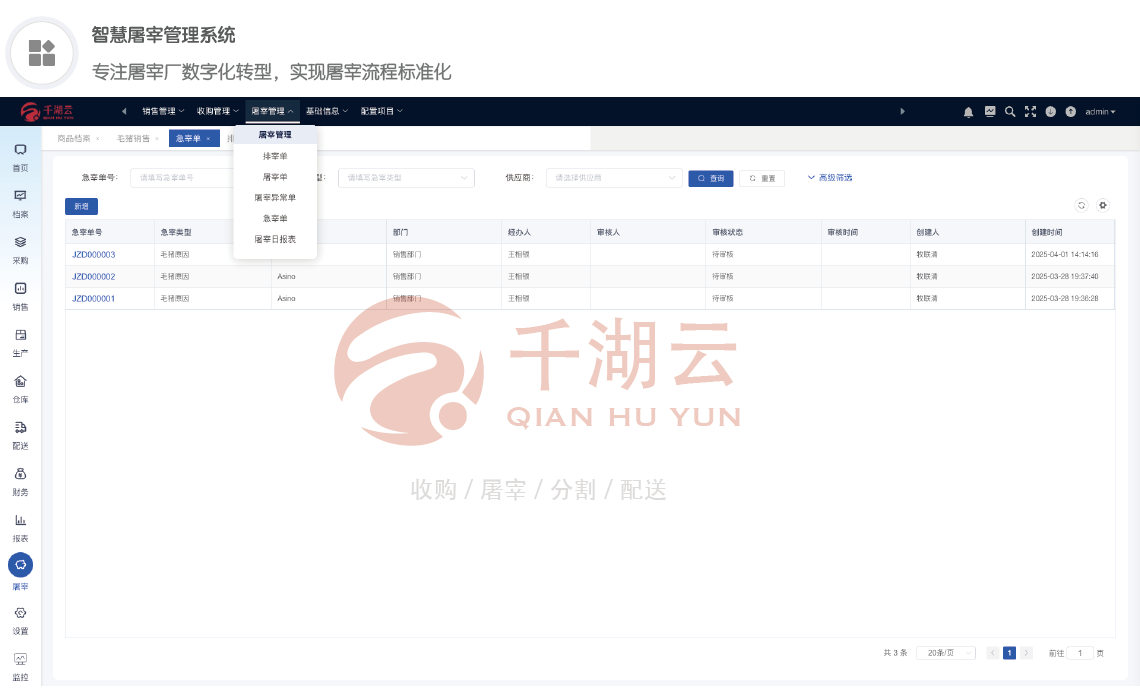Image resolution: width=1140 pixels, height=696 pixels.
Task: Go to the 配送 delivery sidebar icon
Action: (x=20, y=434)
